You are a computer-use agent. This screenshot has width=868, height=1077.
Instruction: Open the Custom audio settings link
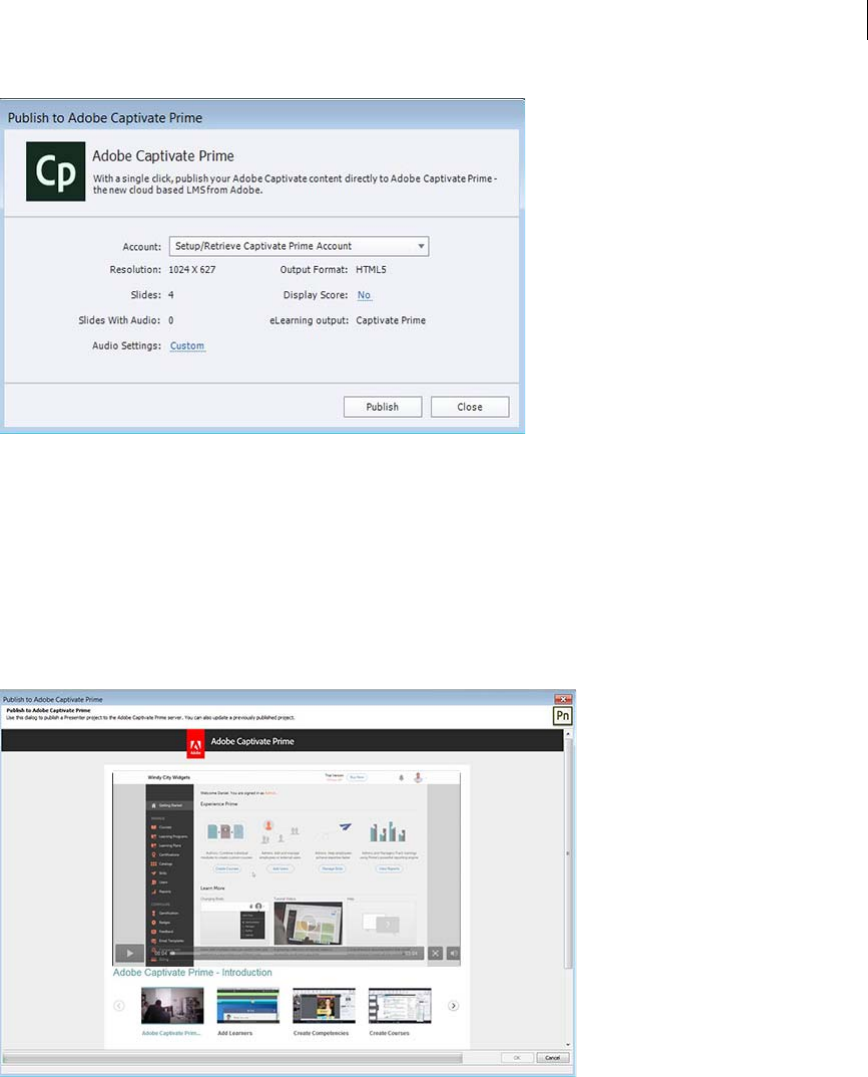click(x=187, y=345)
